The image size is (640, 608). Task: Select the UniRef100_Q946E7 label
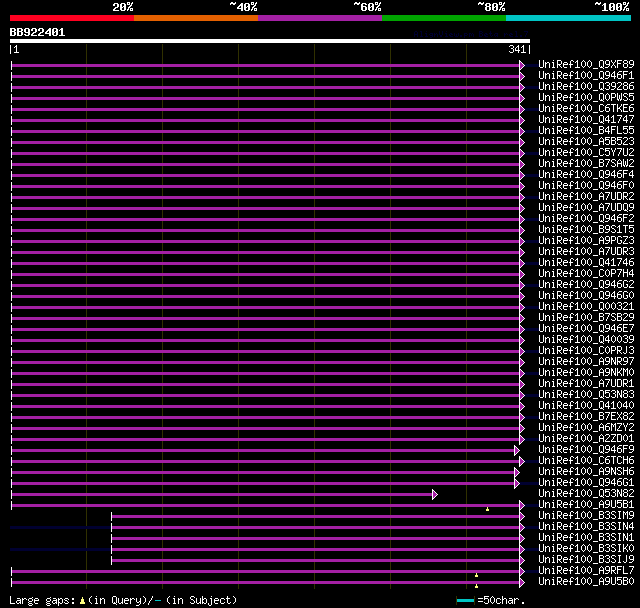[x=586, y=329]
